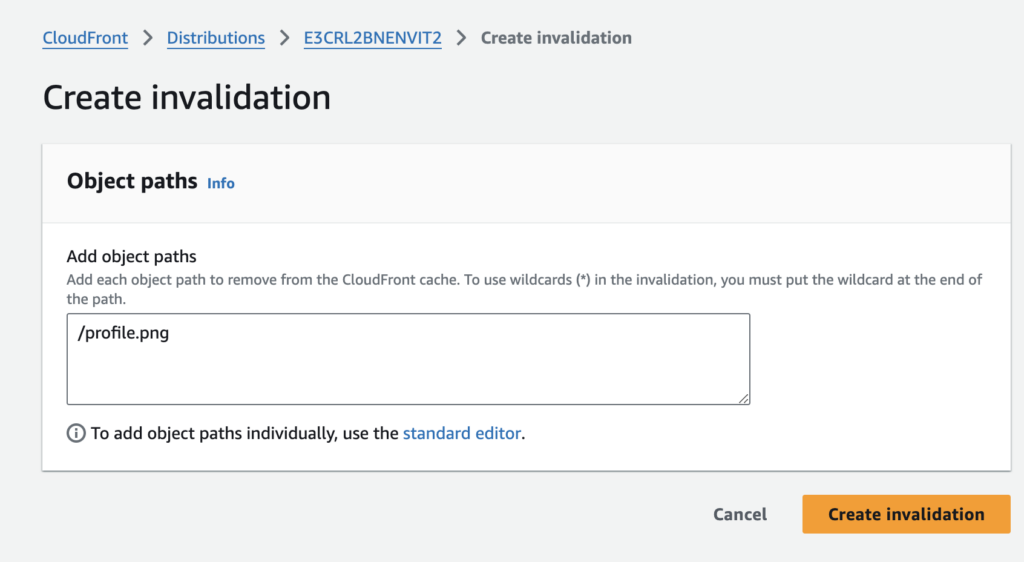Click the 'To add object paths individually' hint
Viewport: 1024px width, 562px height.
pos(245,433)
